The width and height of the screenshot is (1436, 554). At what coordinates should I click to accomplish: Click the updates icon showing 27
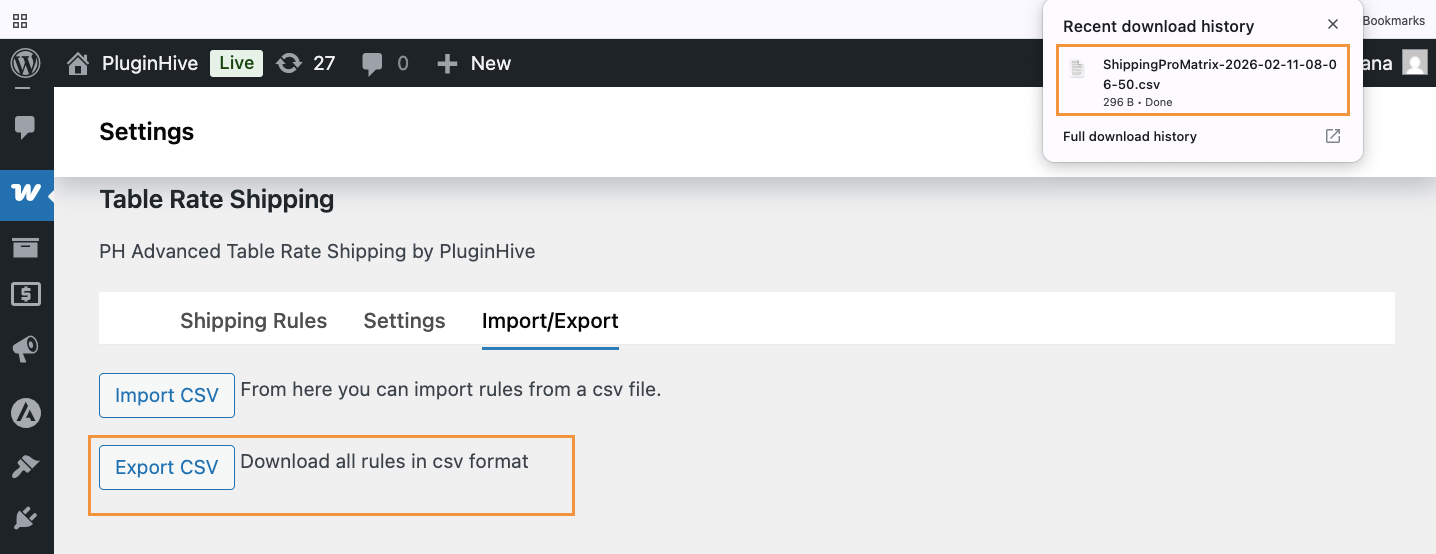(305, 63)
